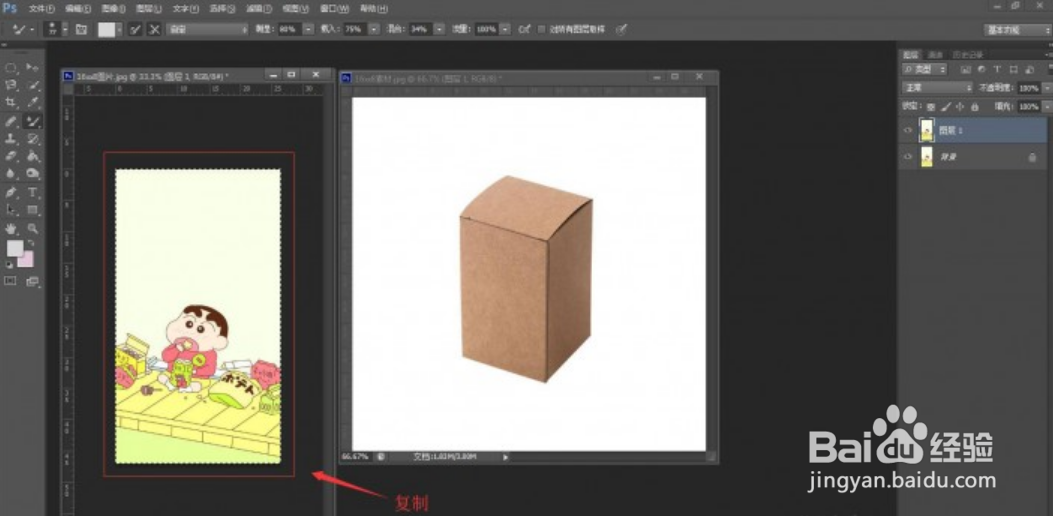Open Load value dropdown arrow

374,30
